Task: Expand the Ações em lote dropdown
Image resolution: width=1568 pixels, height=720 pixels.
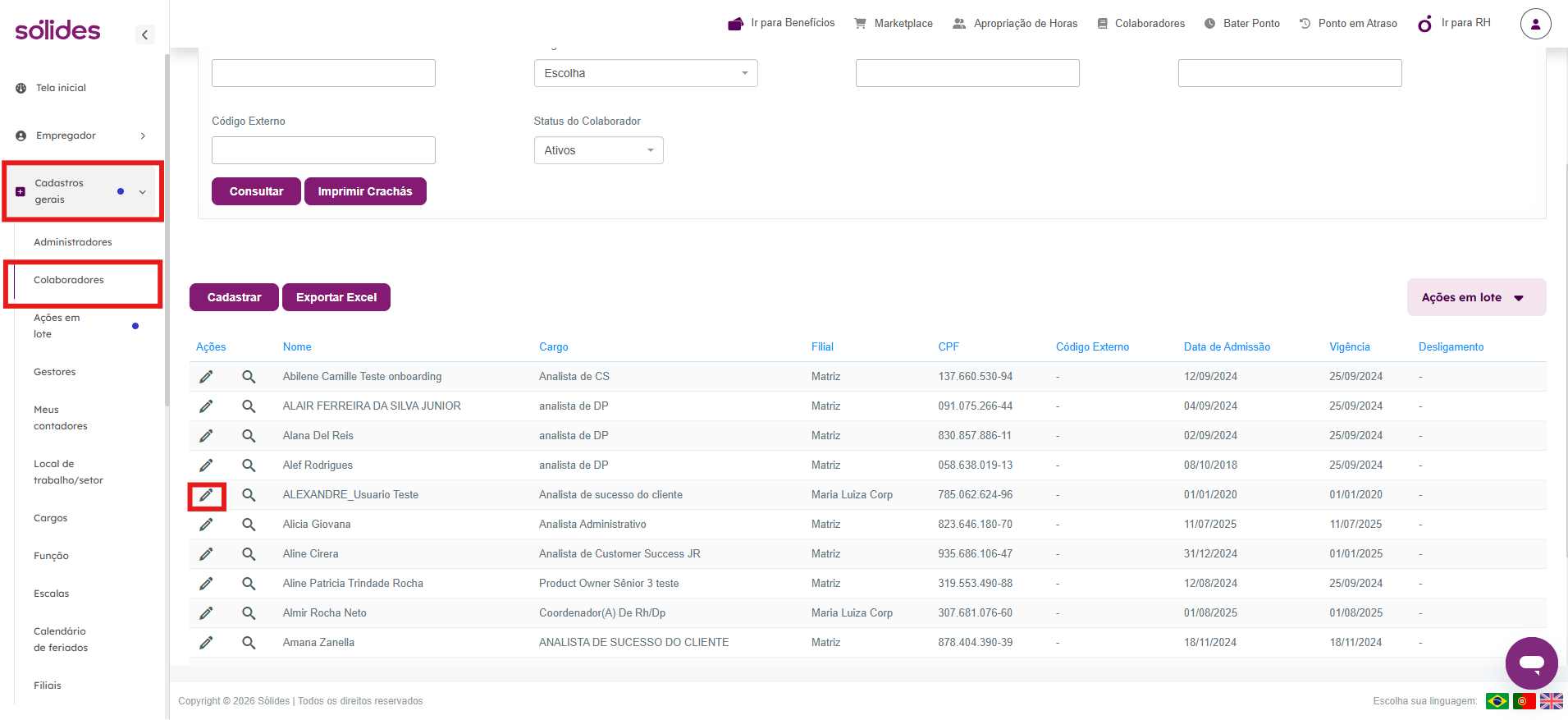Action: click(1476, 297)
